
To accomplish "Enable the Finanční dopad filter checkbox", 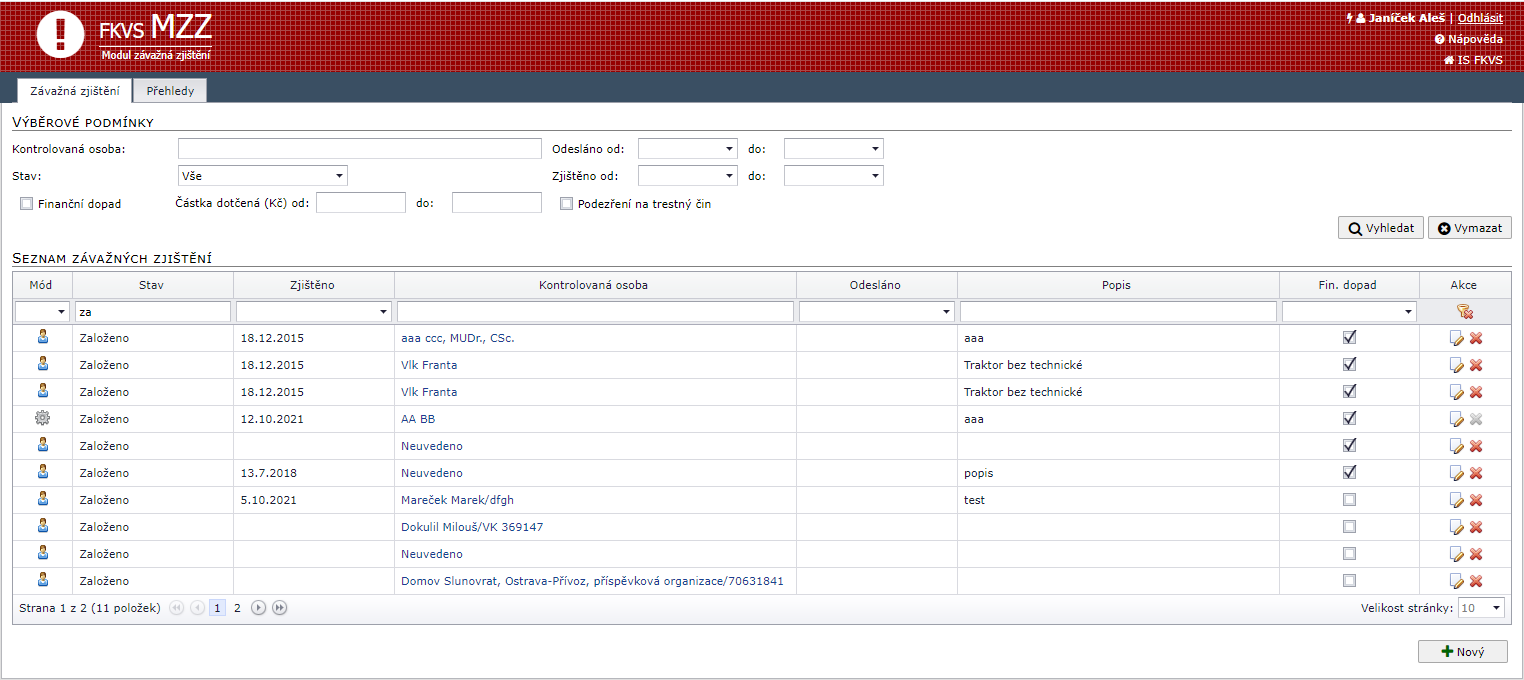I will click(26, 204).
